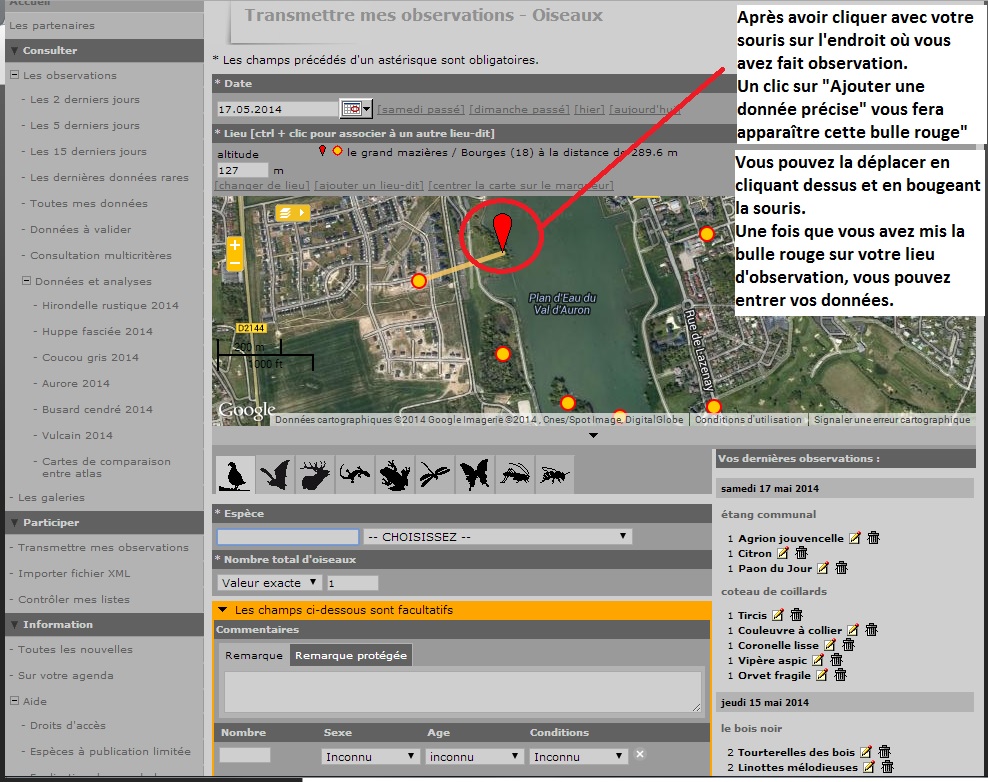Screen dimensions: 988x782
Task: Open the Conditions Inconnu dropdown
Action: pyautogui.click(x=578, y=756)
